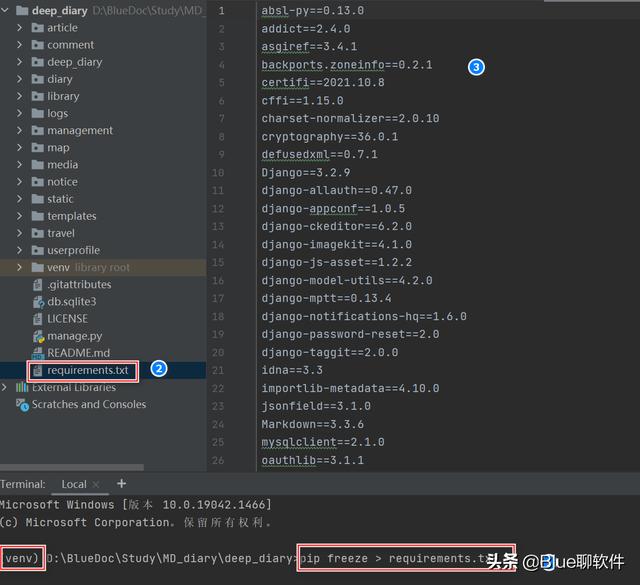Click the charset-normalizer==2.0.10 line

tap(350, 119)
